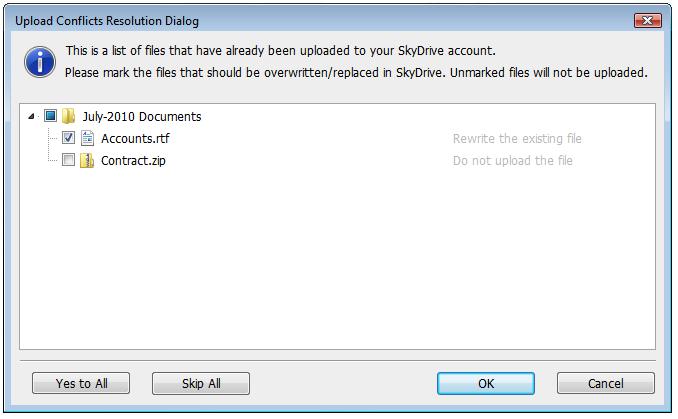Click the 'Do not upload the file' status text
The image size is (678, 419).
coord(512,161)
